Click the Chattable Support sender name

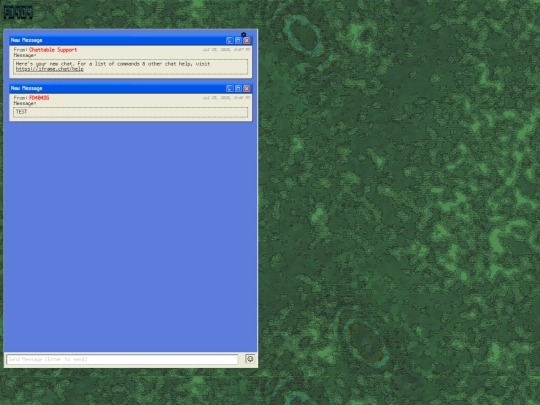(53, 50)
